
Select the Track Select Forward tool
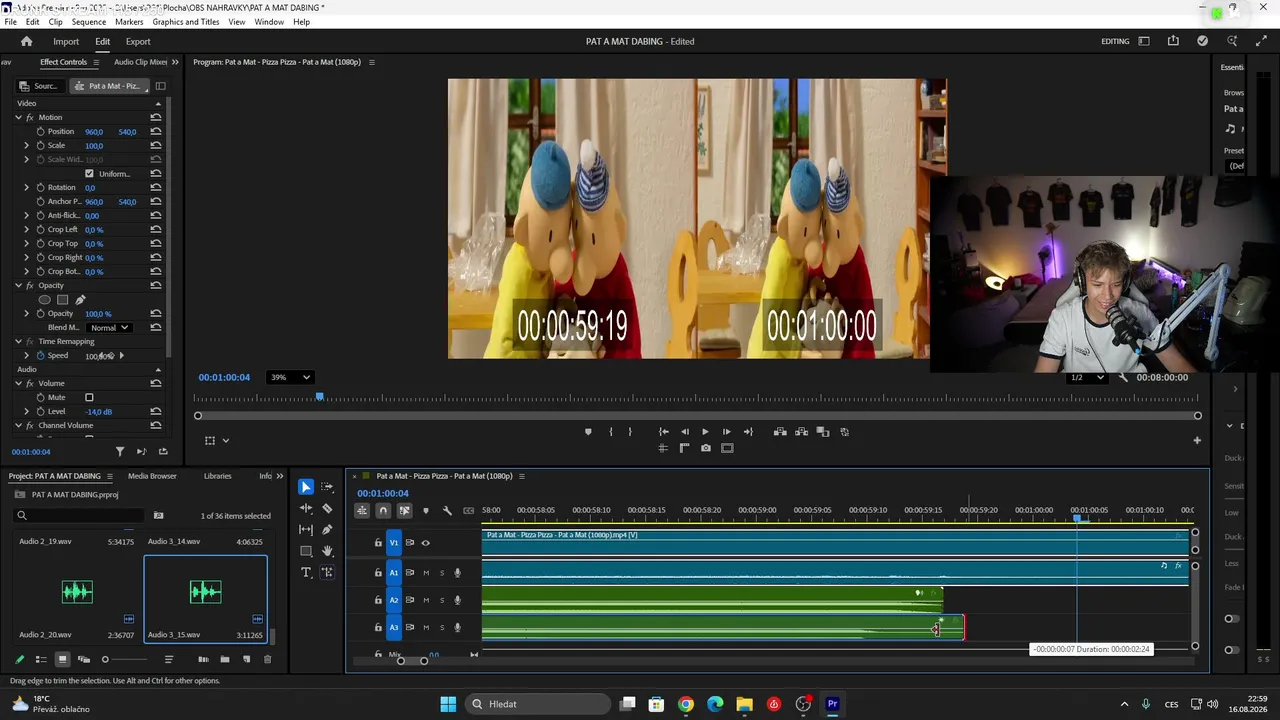pyautogui.click(x=327, y=487)
